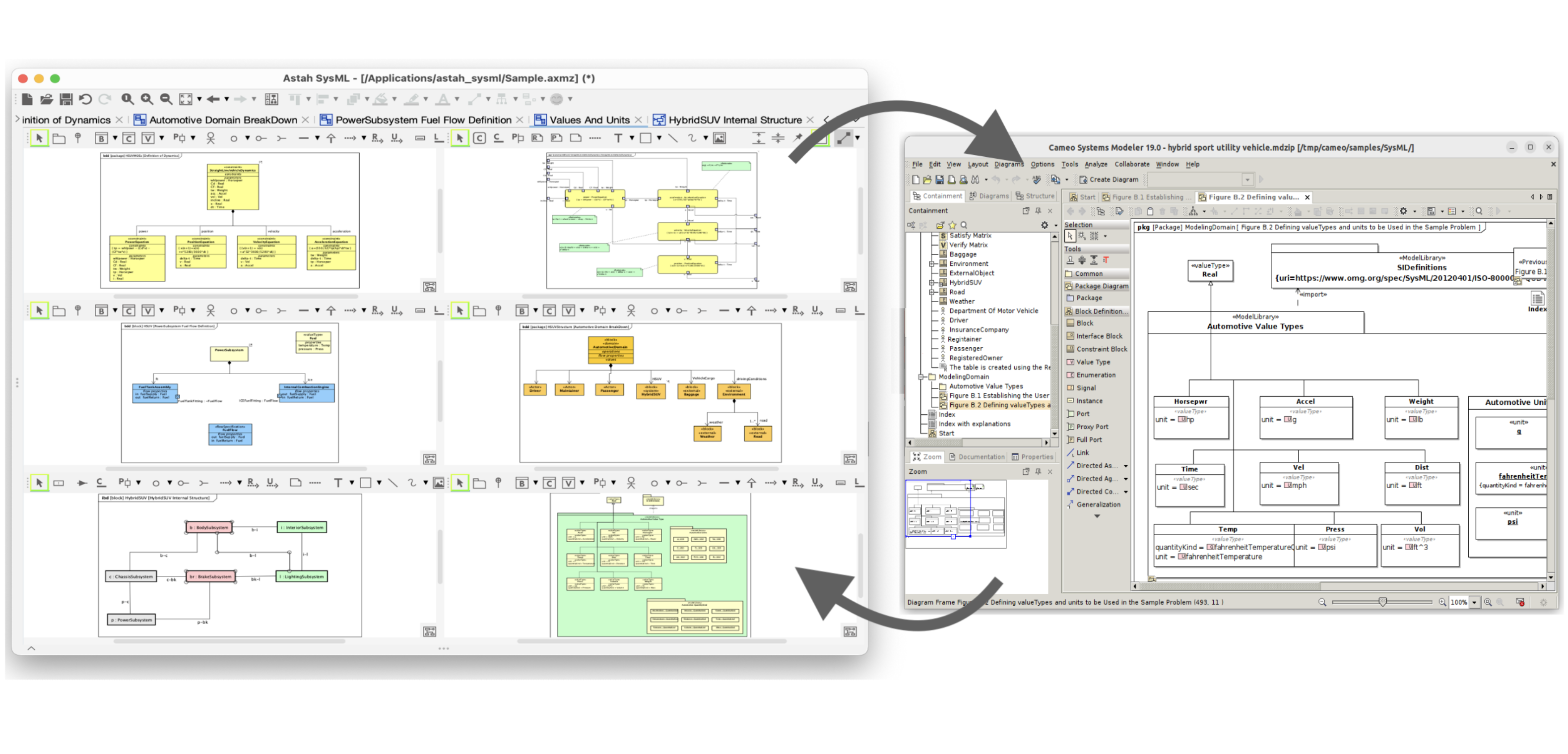Expand the HybridSUV tree node
Image resolution: width=1568 pixels, height=754 pixels.
931,282
